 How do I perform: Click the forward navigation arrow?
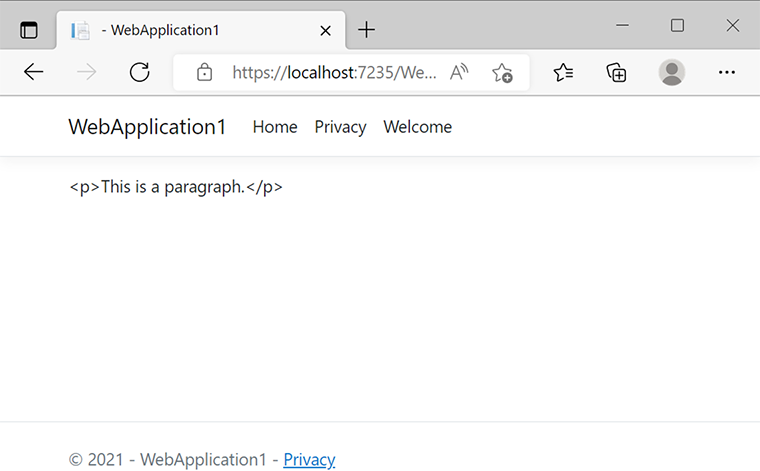[x=87, y=72]
